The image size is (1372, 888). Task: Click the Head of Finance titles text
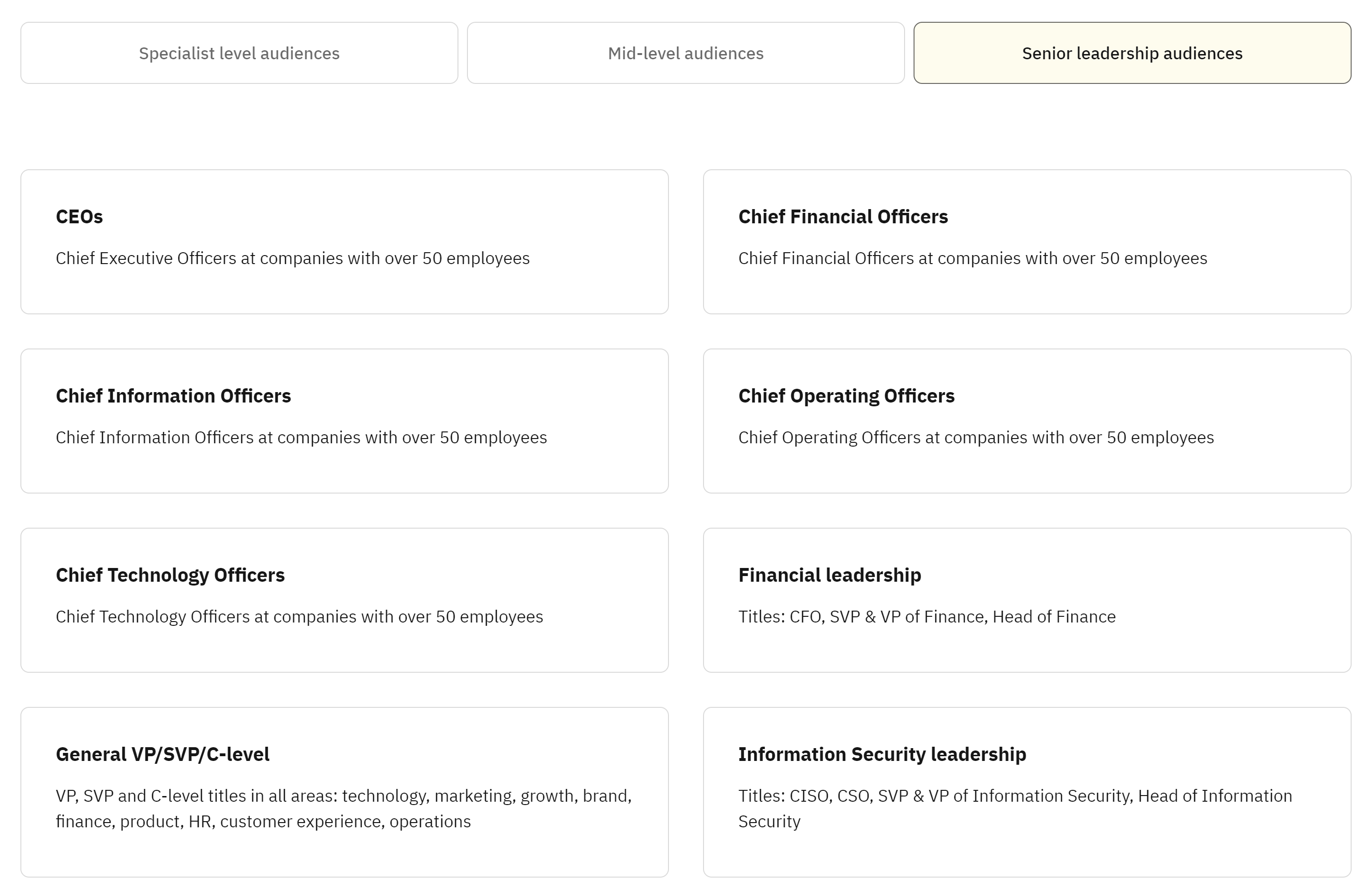[x=927, y=617]
